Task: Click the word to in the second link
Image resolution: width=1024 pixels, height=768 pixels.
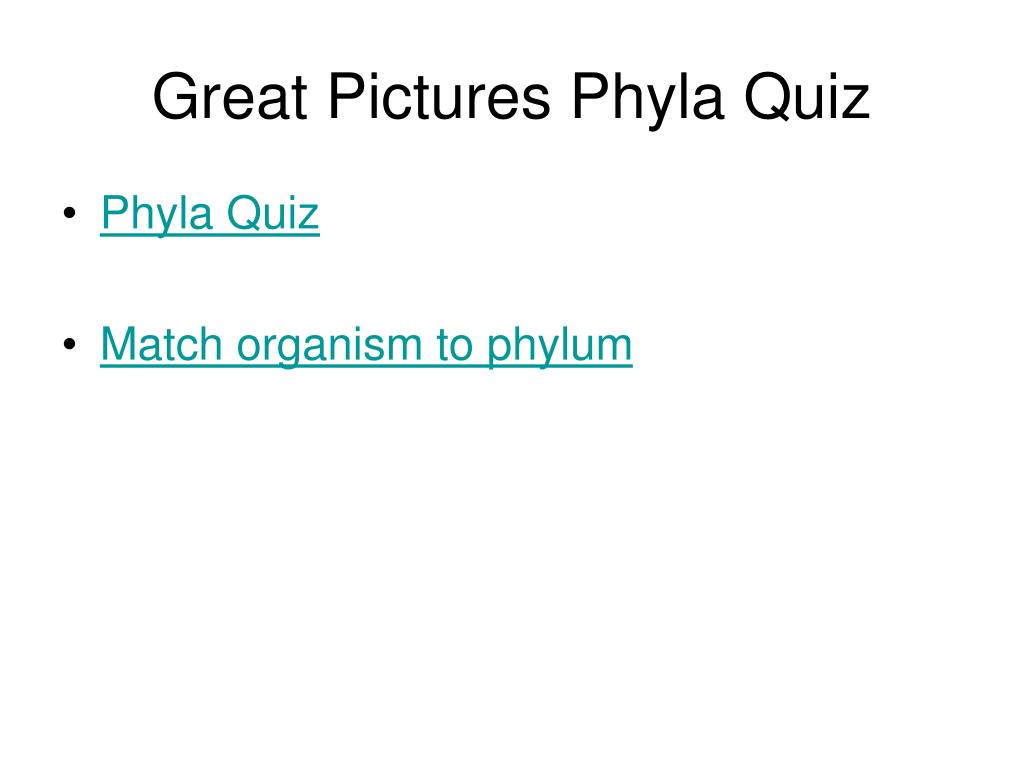Action: [x=454, y=344]
